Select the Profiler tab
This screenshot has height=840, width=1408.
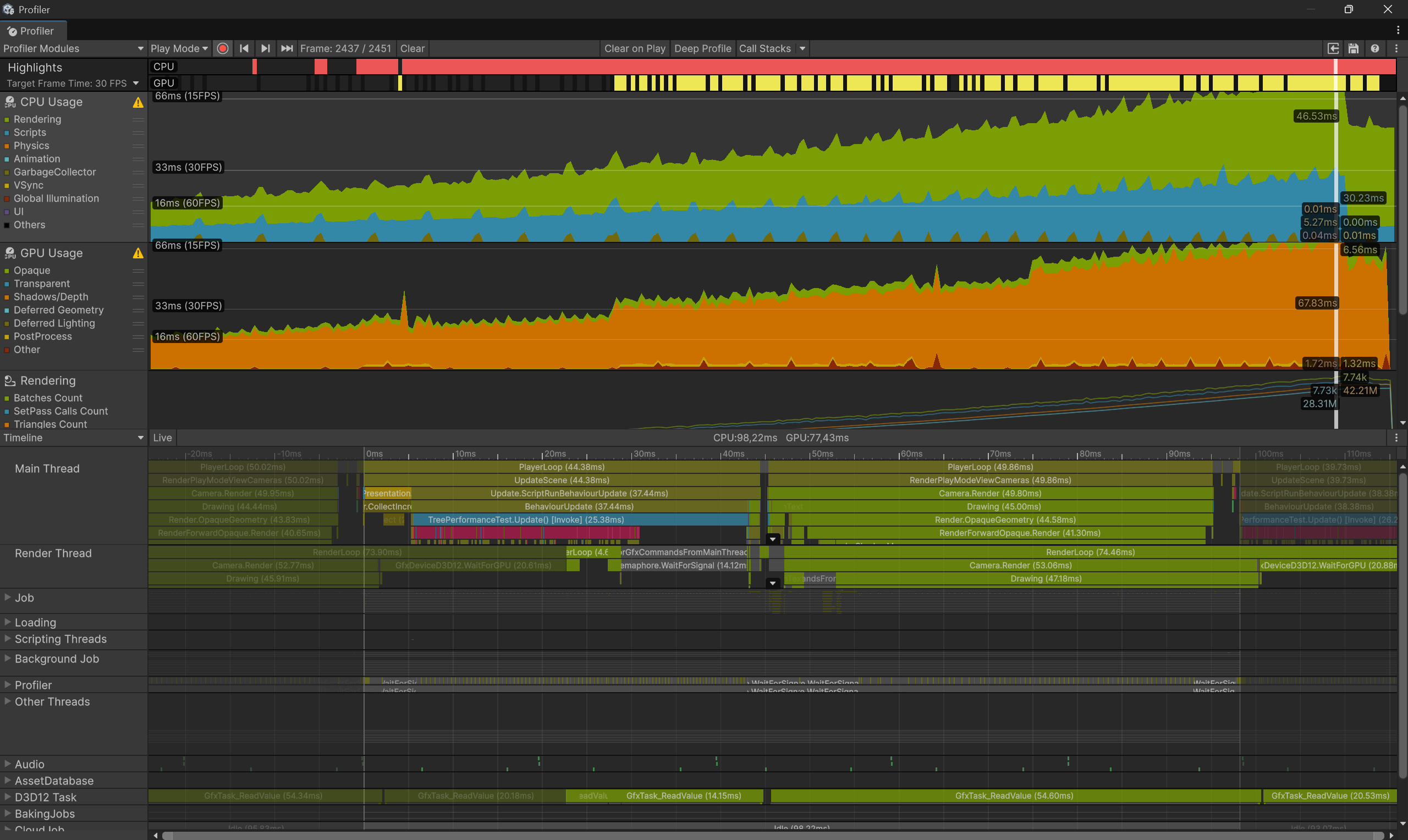point(33,31)
